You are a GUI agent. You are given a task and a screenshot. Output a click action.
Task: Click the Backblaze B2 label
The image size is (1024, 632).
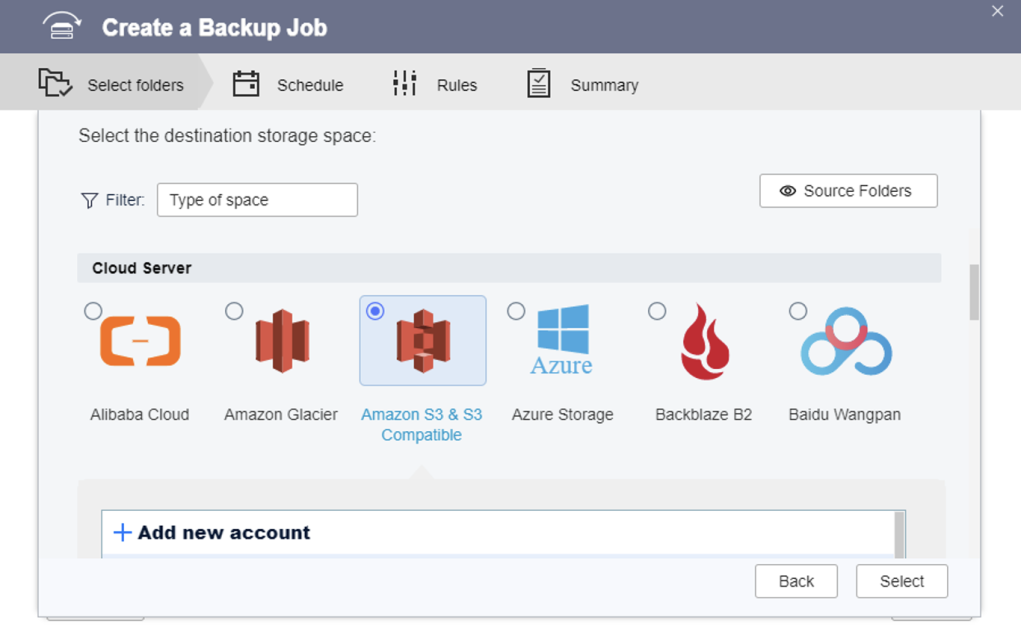pyautogui.click(x=703, y=415)
